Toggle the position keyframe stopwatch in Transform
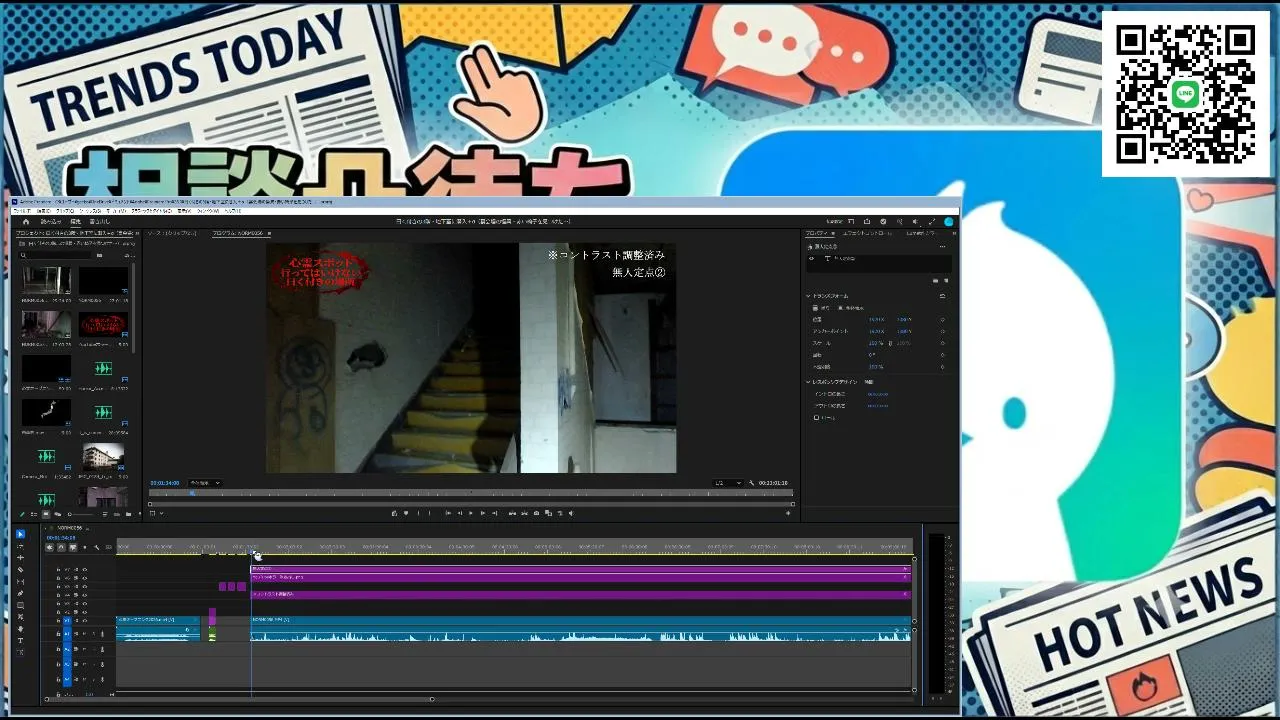The width and height of the screenshot is (1280, 720). [942, 320]
